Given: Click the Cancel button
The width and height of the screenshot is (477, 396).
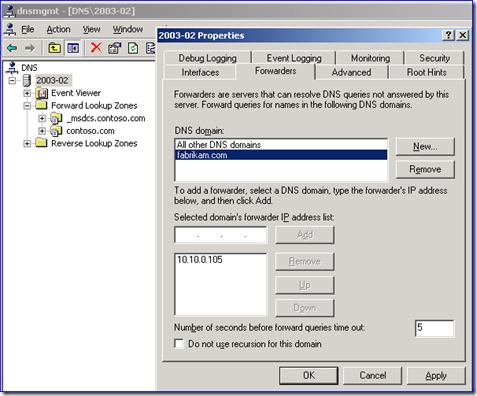Looking at the screenshot, I should tap(373, 376).
